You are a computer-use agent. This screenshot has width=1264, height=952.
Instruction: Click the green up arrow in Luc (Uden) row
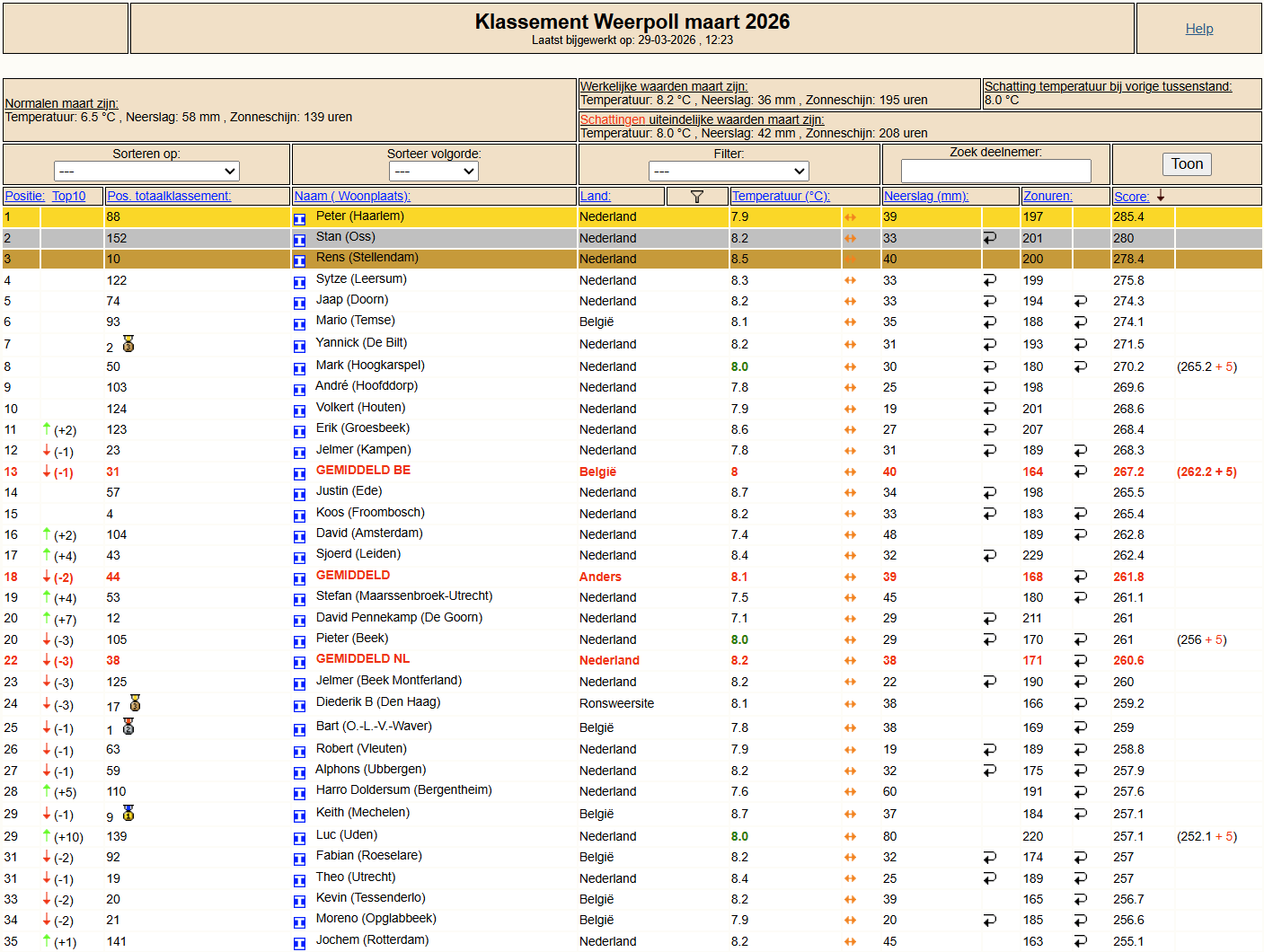tap(47, 835)
